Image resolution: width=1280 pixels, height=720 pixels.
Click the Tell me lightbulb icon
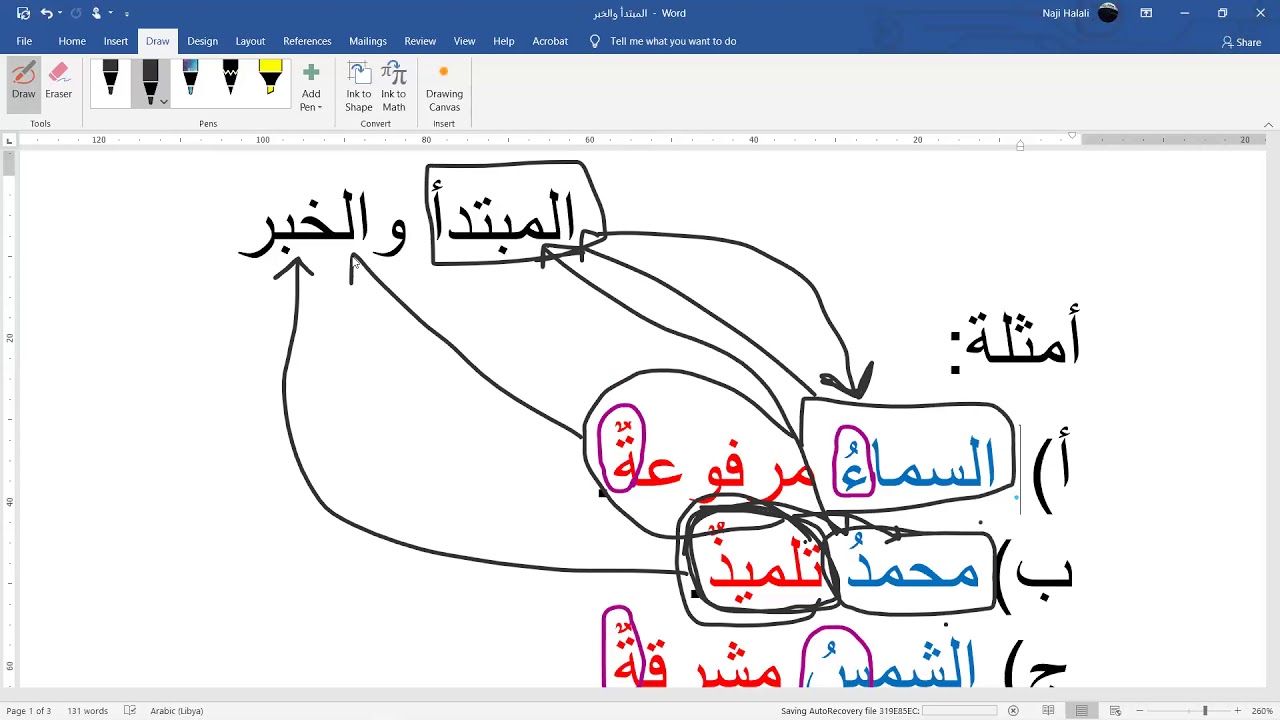[595, 41]
